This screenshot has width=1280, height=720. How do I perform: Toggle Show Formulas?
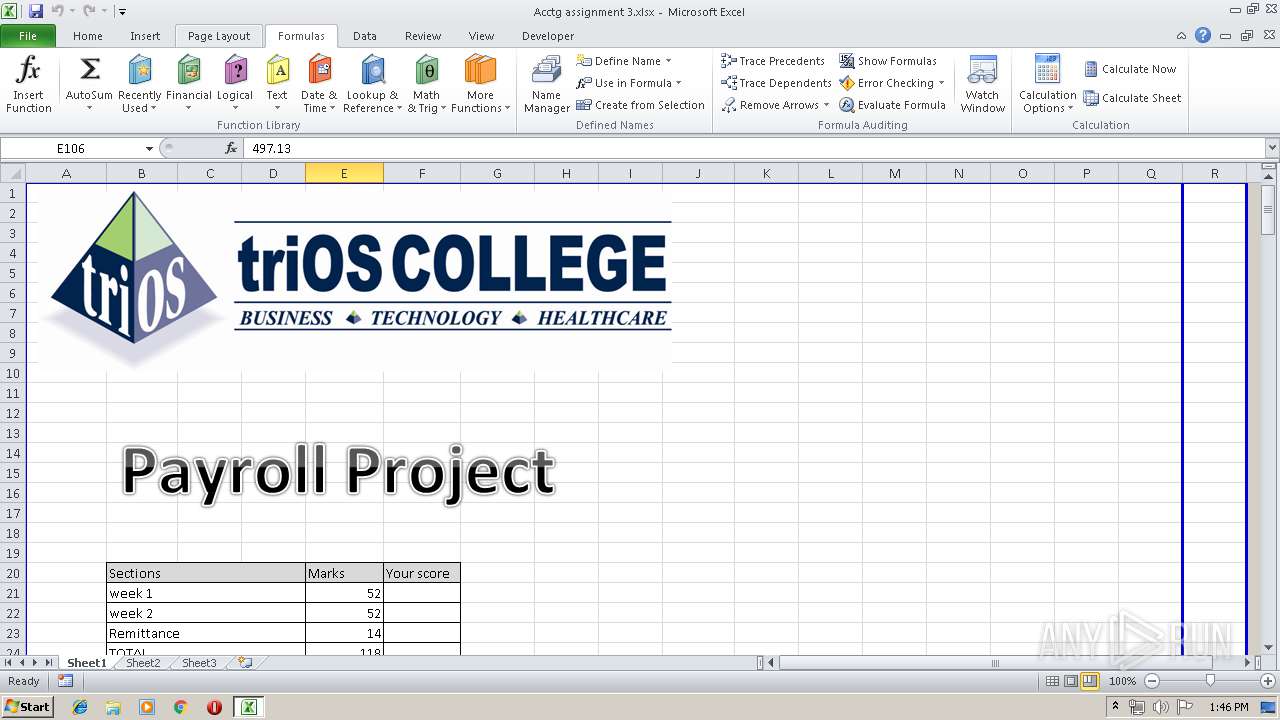click(888, 61)
